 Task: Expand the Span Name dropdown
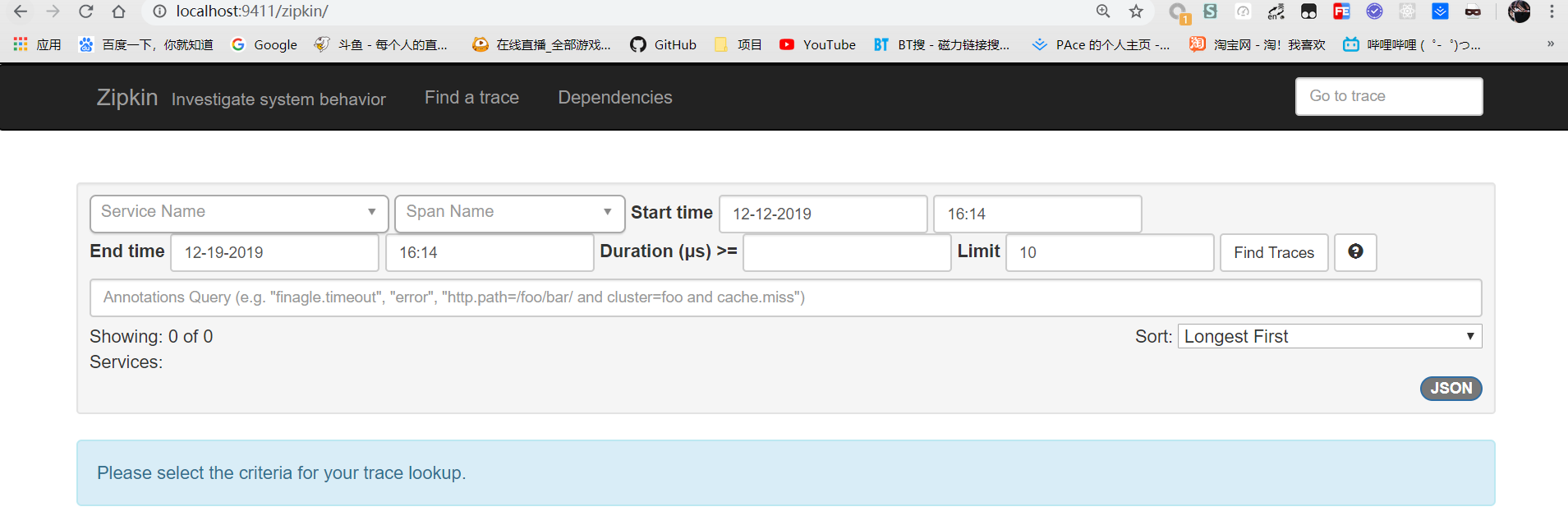(510, 213)
